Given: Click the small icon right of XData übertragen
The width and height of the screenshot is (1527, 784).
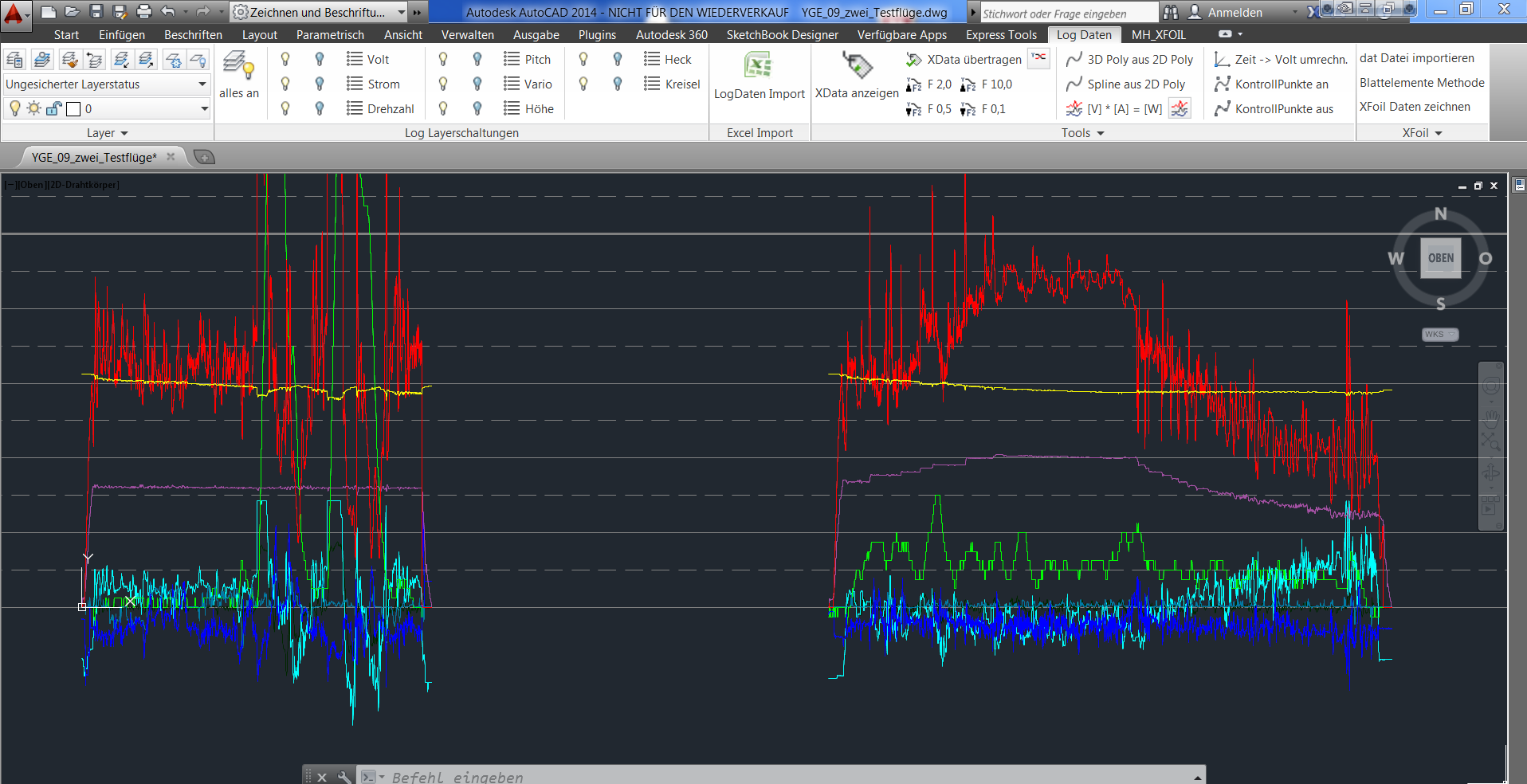Looking at the screenshot, I should 1038,57.
